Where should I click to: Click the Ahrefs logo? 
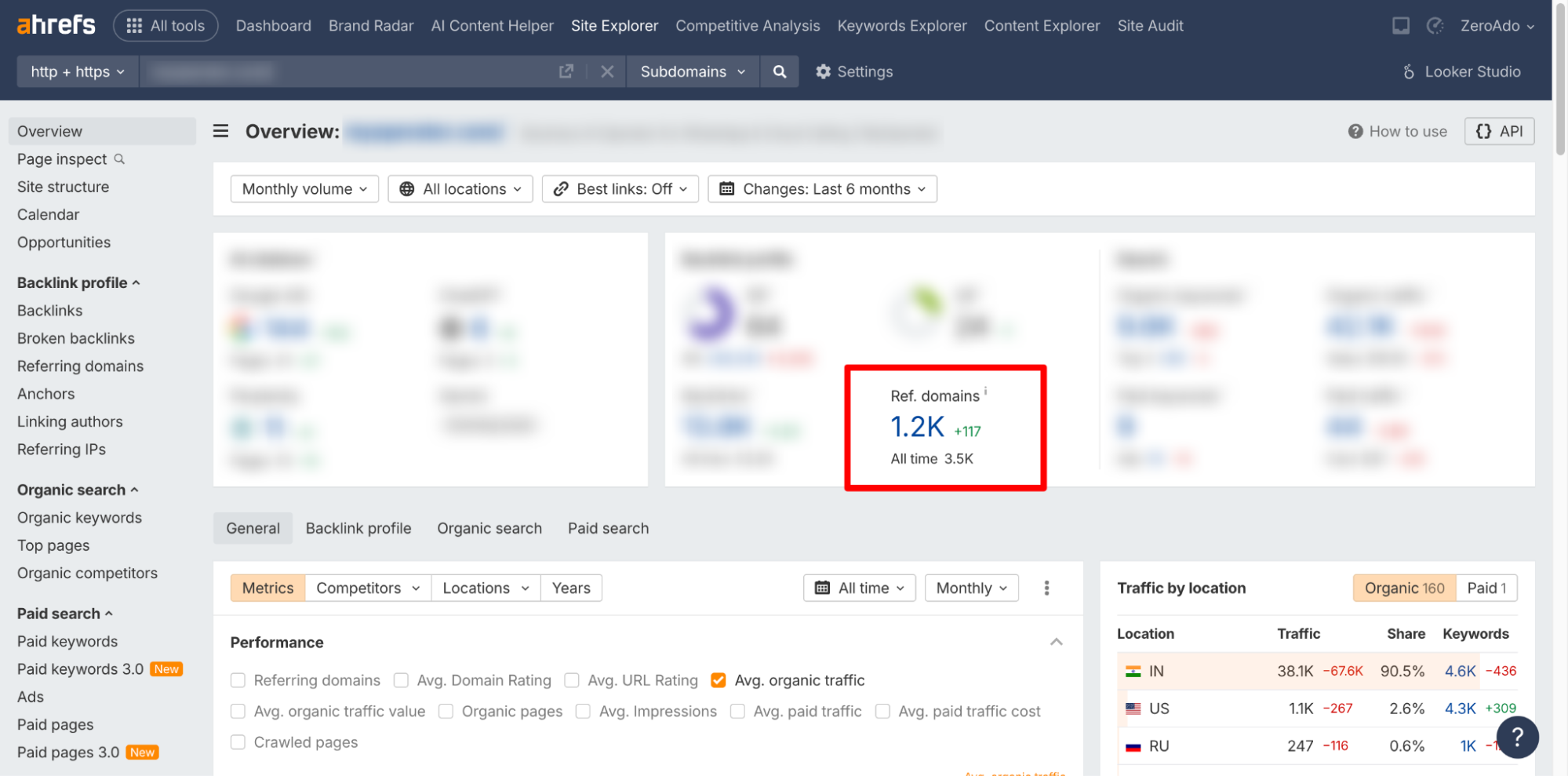pyautogui.click(x=56, y=25)
